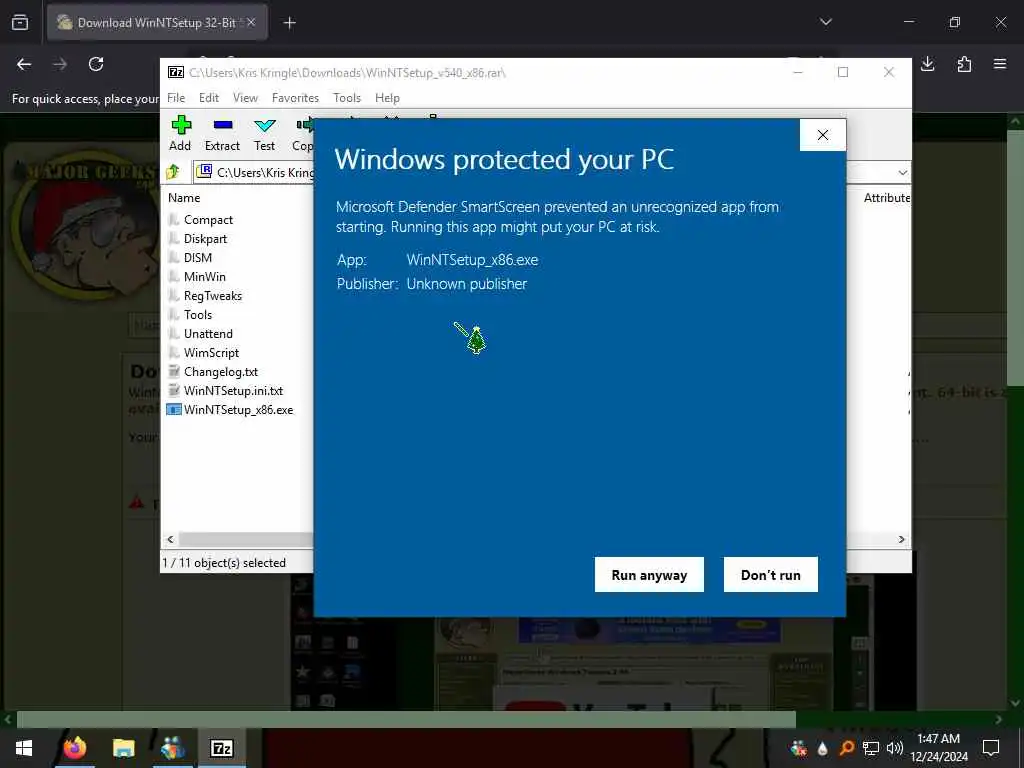Click the 7-Zip path address field
1024x768 pixels.
tap(255, 172)
